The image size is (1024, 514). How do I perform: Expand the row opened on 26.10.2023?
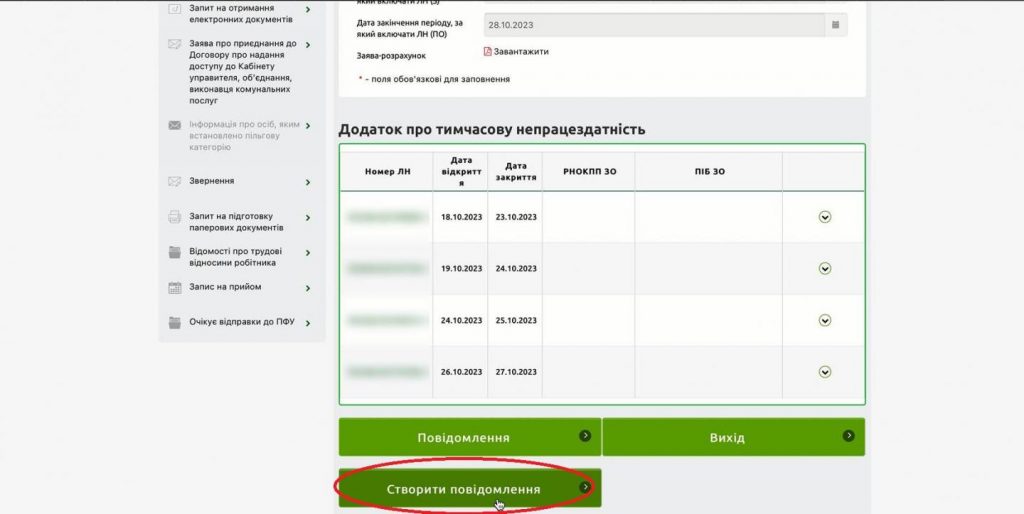[825, 372]
